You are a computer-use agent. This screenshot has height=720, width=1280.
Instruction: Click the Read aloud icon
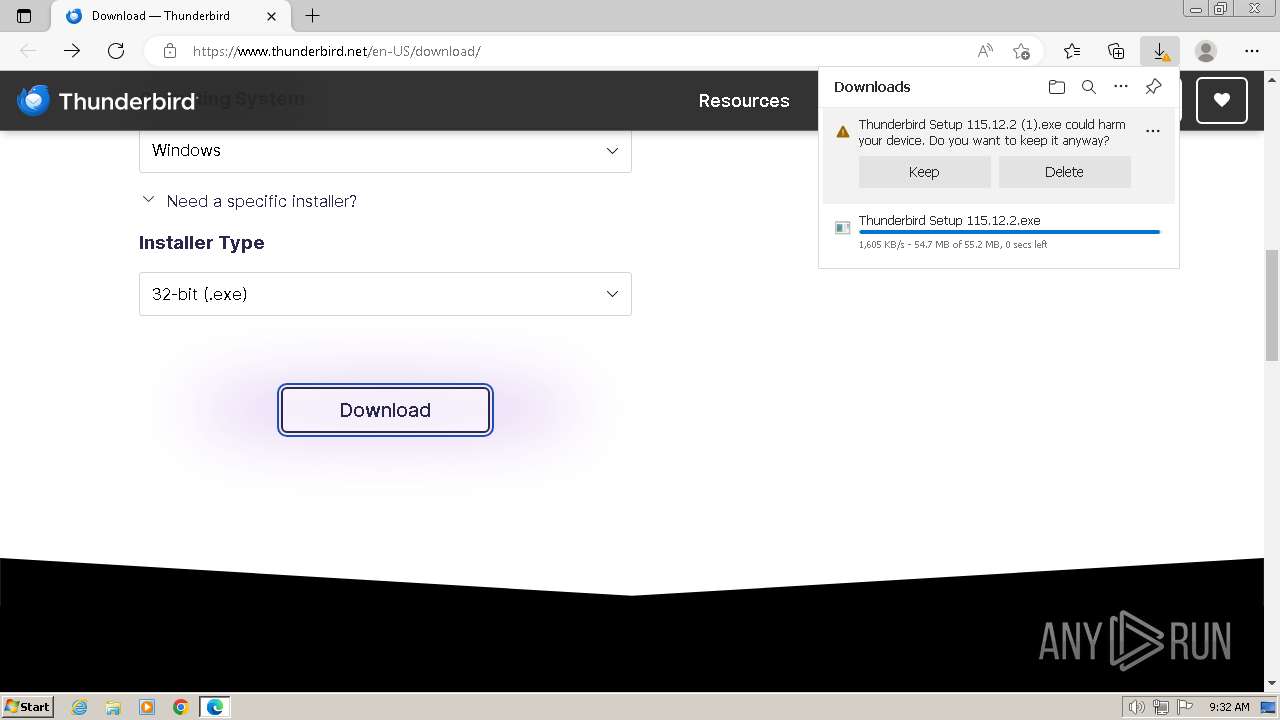985,51
